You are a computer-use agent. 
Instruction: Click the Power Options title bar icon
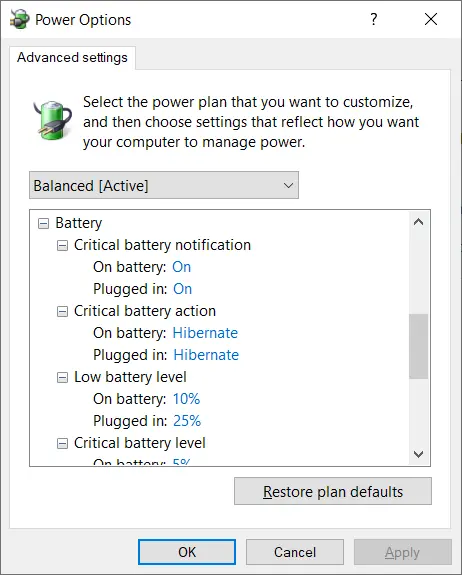coord(20,19)
